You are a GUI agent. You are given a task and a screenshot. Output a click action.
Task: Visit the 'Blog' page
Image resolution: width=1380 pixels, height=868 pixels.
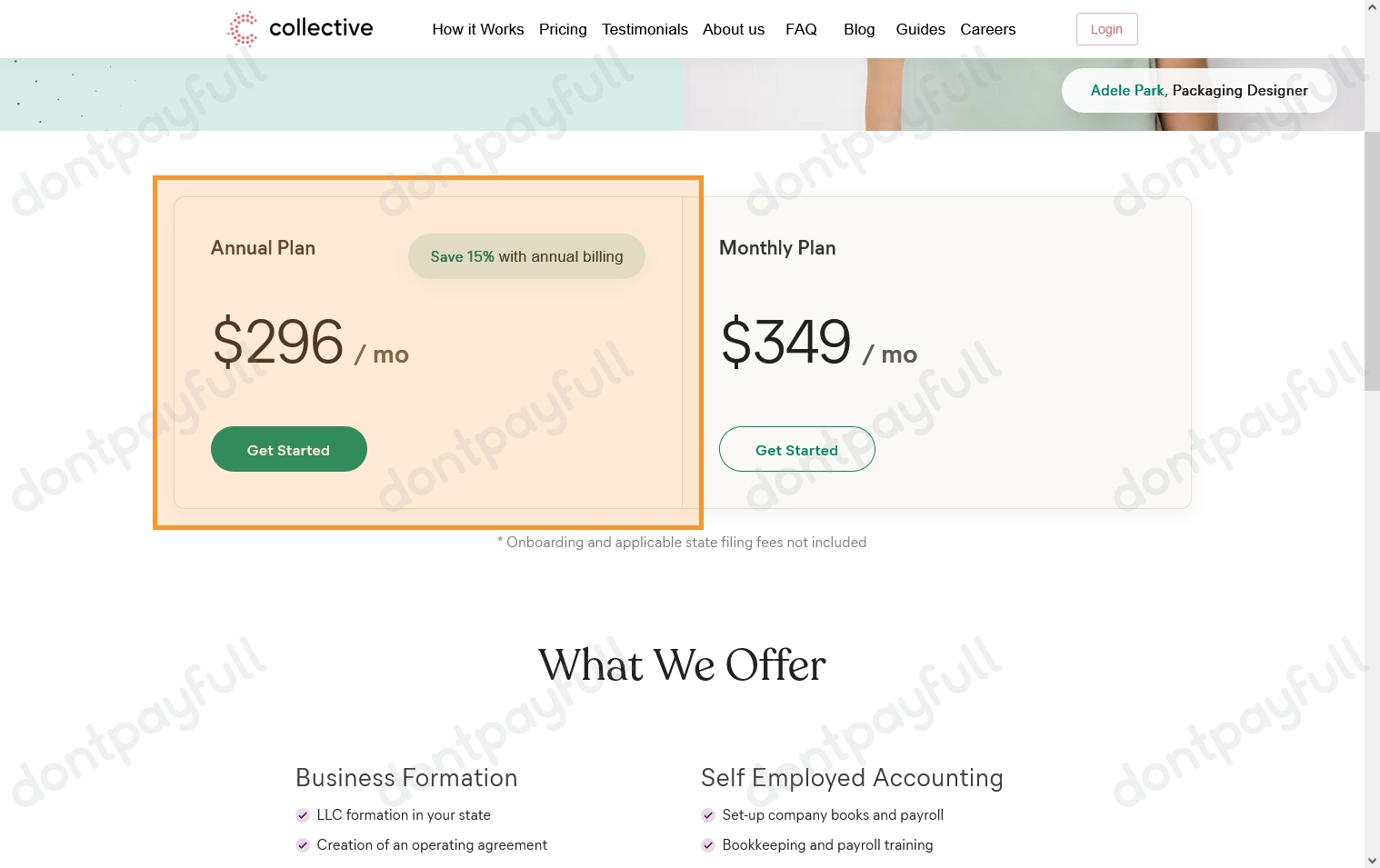pos(858,29)
